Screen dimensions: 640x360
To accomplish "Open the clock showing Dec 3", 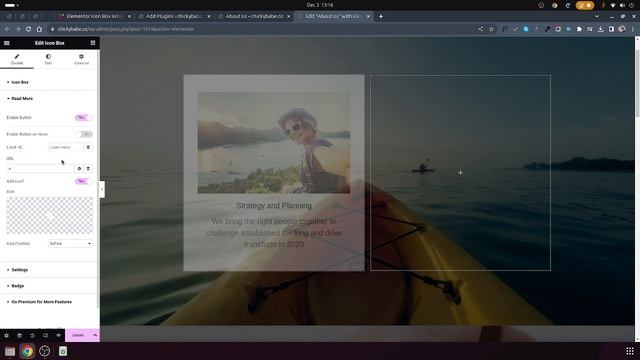I will click(320, 5).
